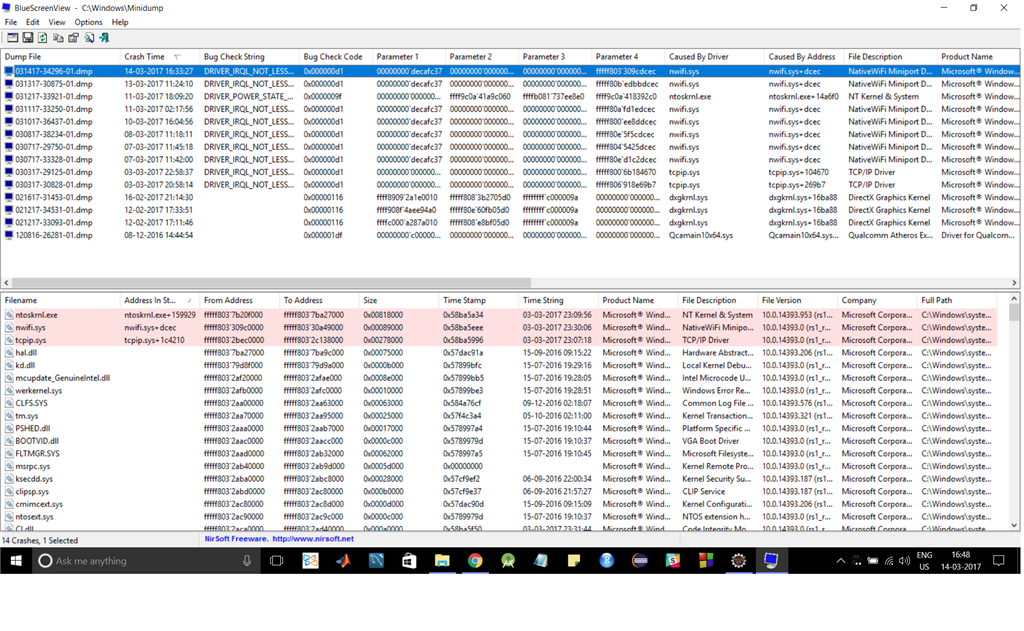
Task: Open the Find toolbar icon
Action: [x=89, y=38]
